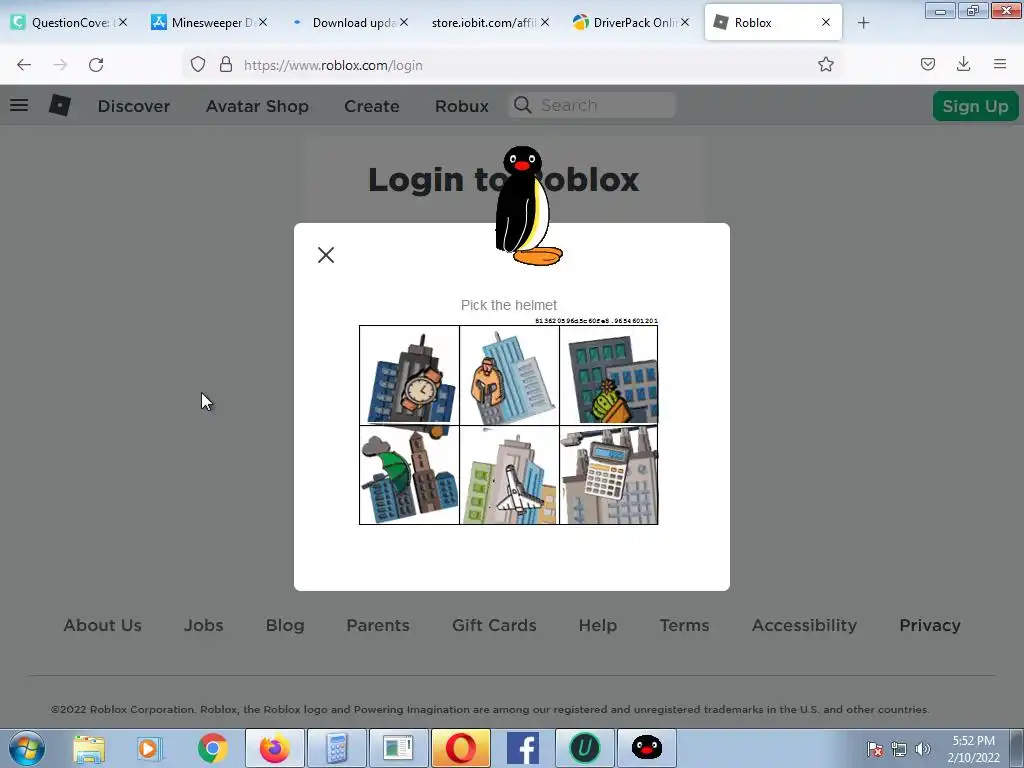Close the store.iobit.com tab
Image resolution: width=1024 pixels, height=768 pixels.
[x=545, y=22]
